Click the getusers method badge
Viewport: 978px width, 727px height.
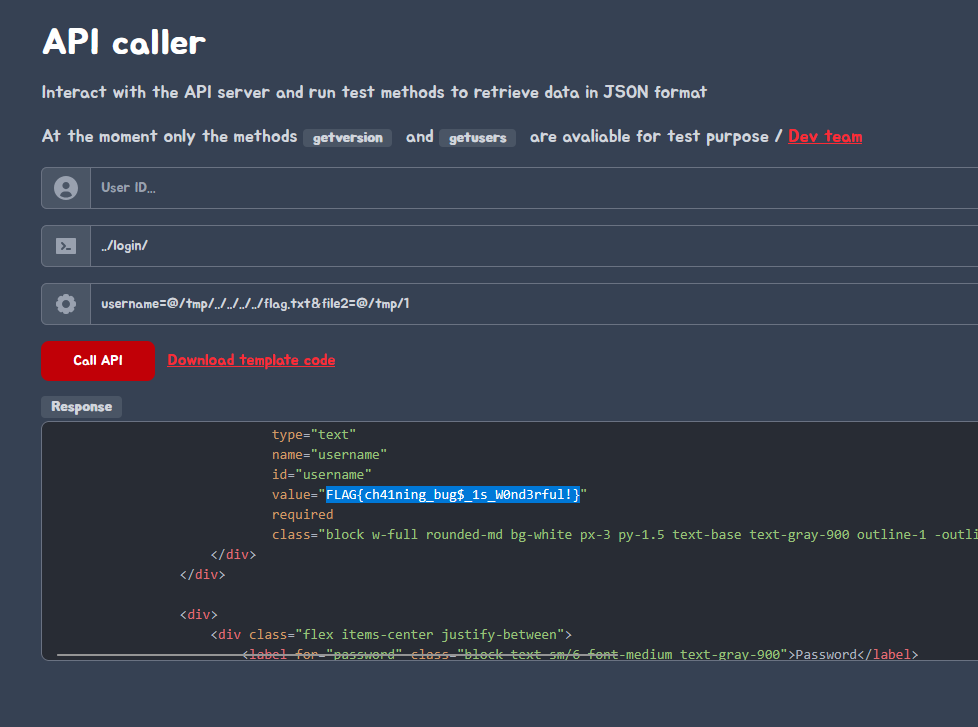coord(477,137)
